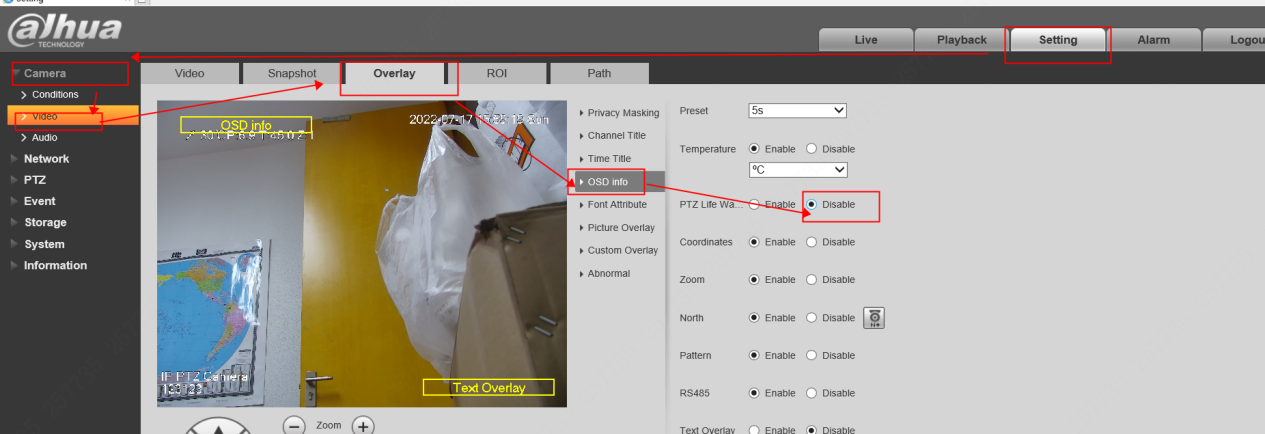Open the Alarm tab
The image size is (1265, 434).
(x=1154, y=40)
